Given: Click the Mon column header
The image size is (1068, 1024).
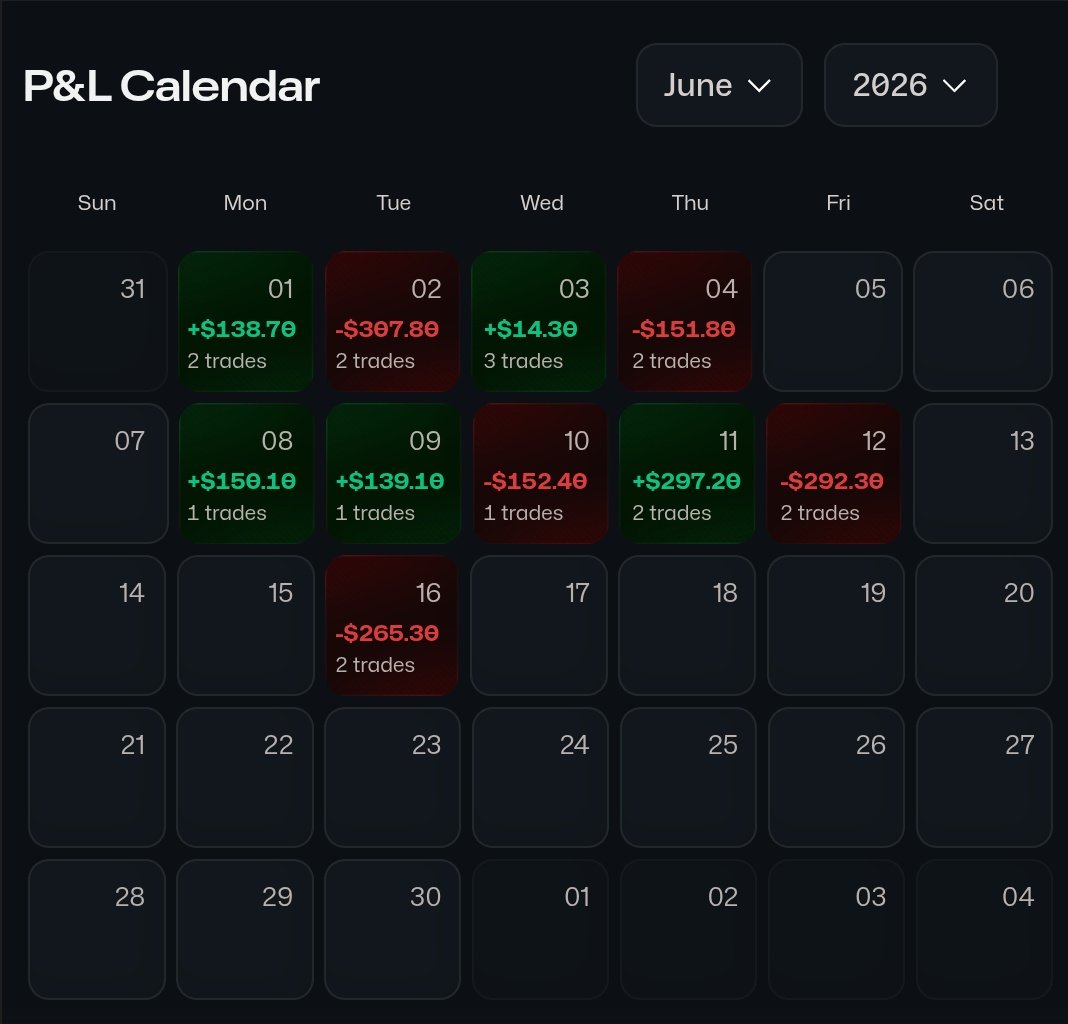Looking at the screenshot, I should click(x=245, y=203).
